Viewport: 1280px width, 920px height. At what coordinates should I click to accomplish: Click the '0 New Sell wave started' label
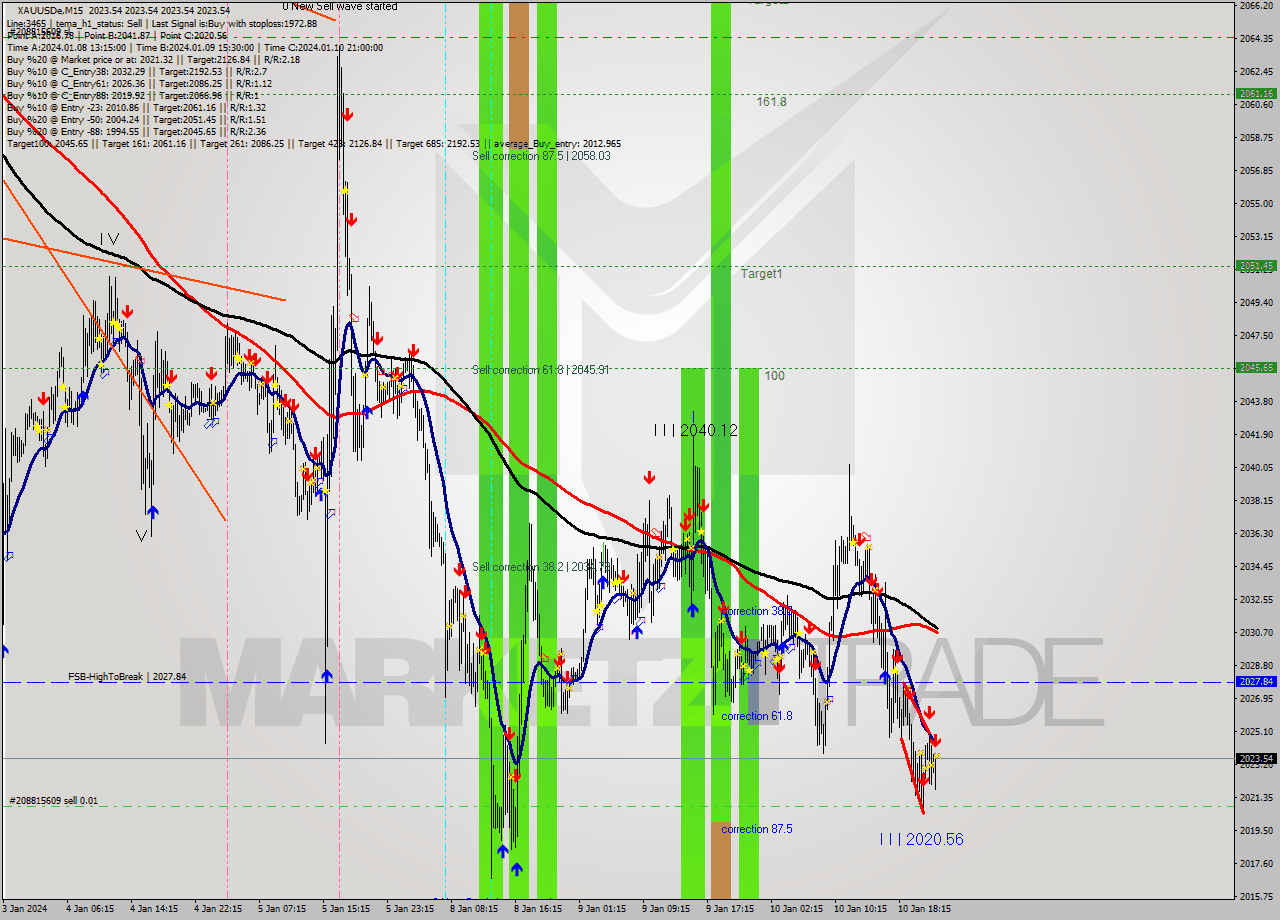339,6
